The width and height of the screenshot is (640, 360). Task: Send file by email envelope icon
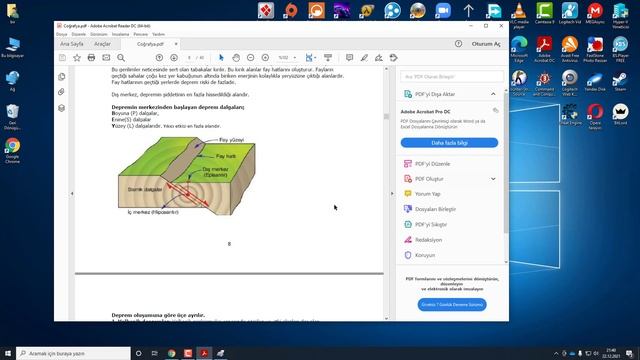click(106, 58)
